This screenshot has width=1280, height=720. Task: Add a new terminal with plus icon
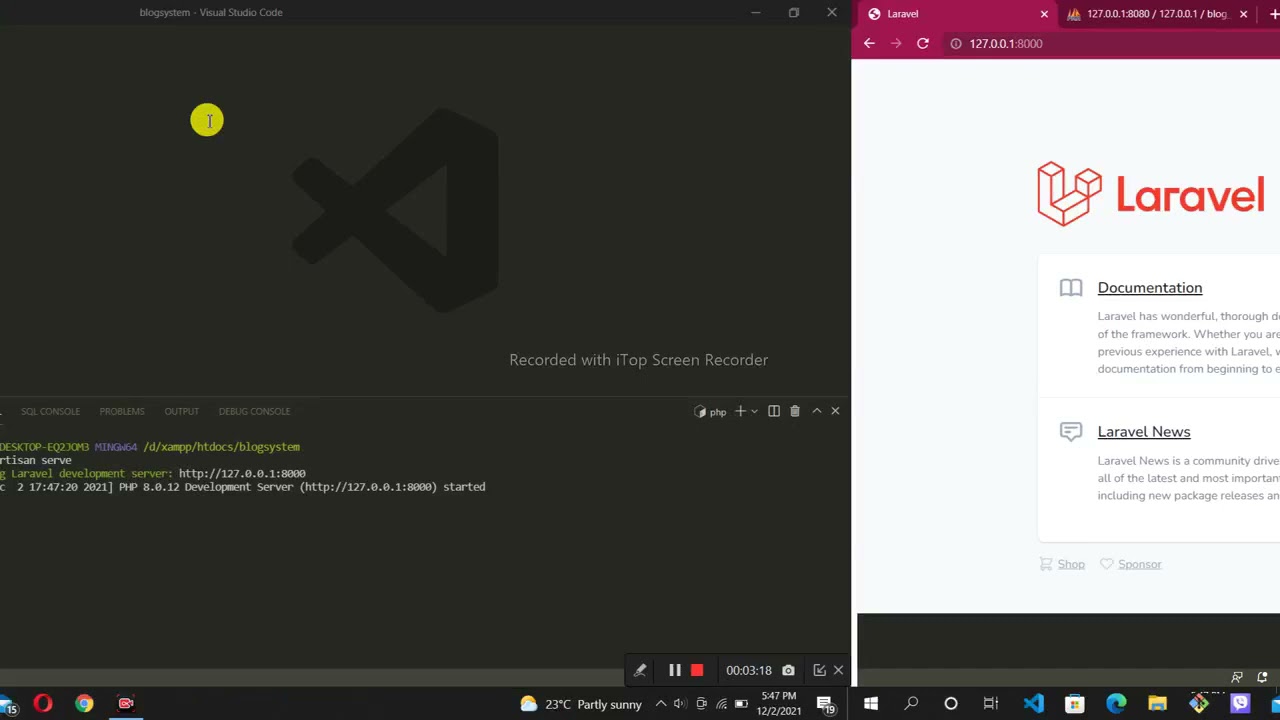pos(740,411)
